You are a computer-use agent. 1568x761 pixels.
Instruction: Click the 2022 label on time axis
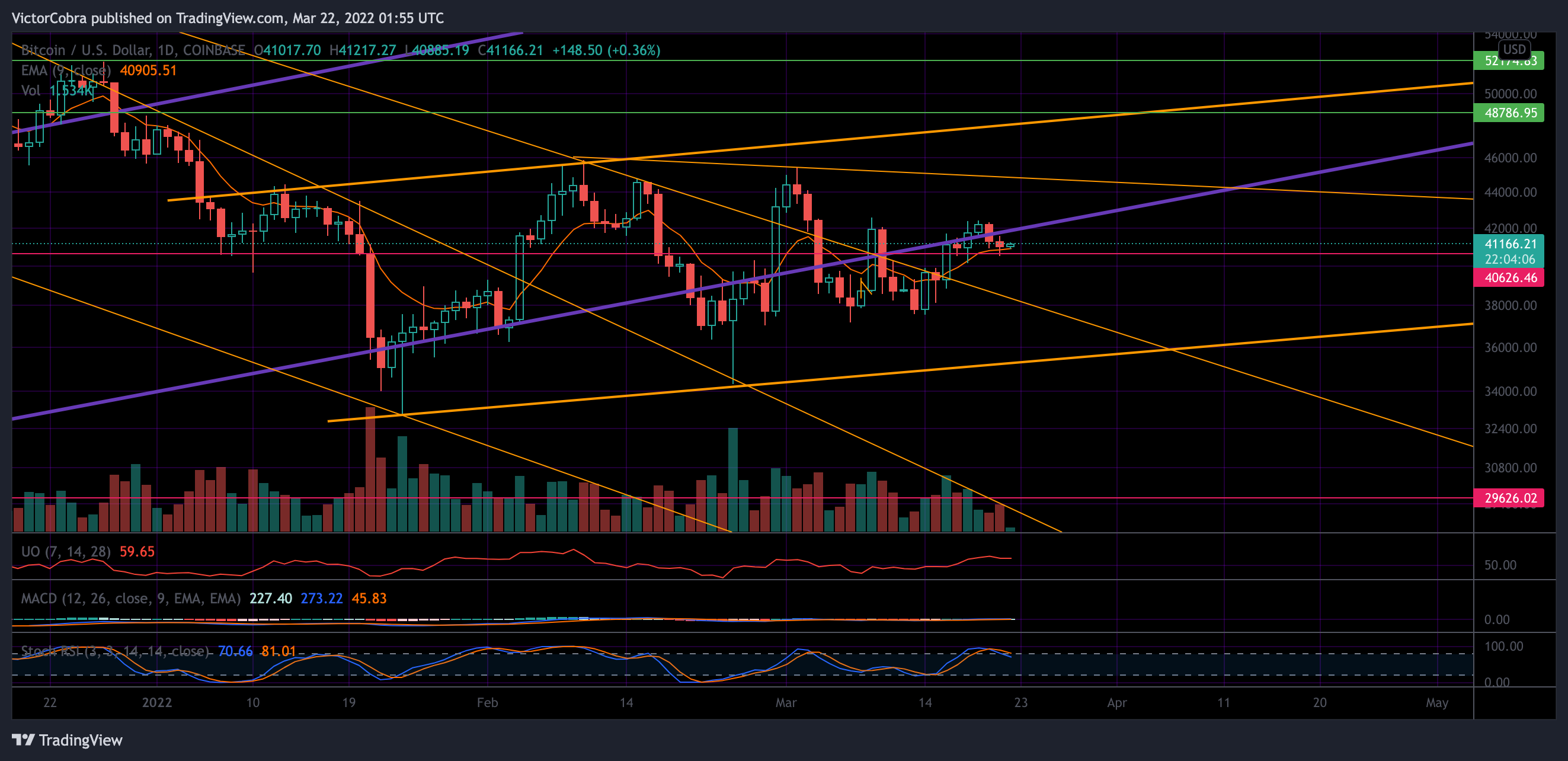click(x=157, y=702)
